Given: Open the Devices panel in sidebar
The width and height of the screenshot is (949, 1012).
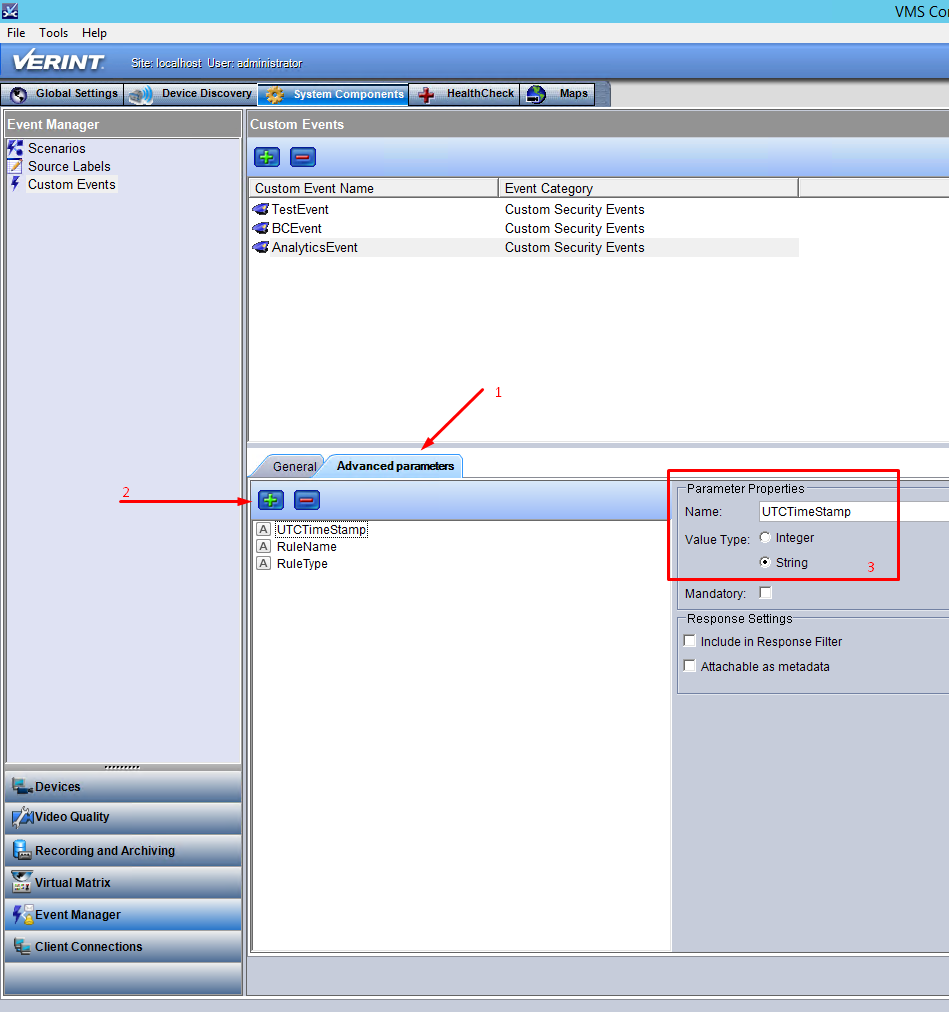Looking at the screenshot, I should click(123, 787).
